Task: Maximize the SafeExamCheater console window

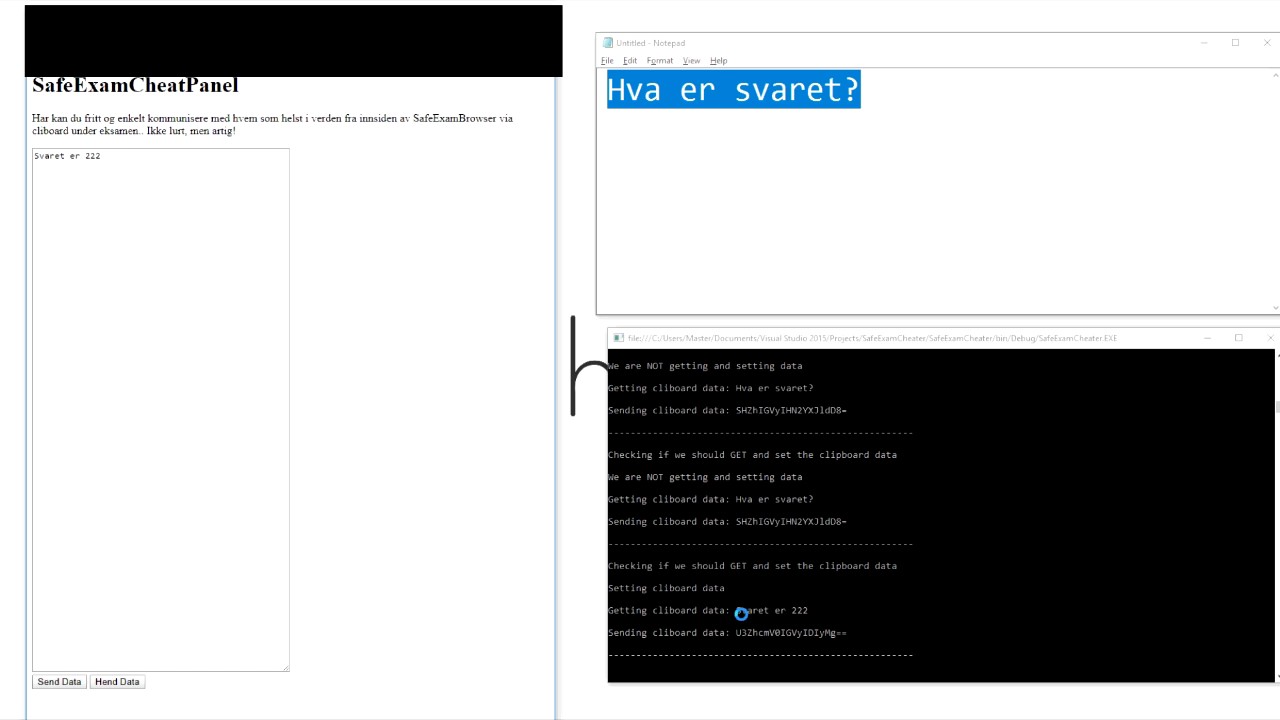Action: pos(1238,338)
